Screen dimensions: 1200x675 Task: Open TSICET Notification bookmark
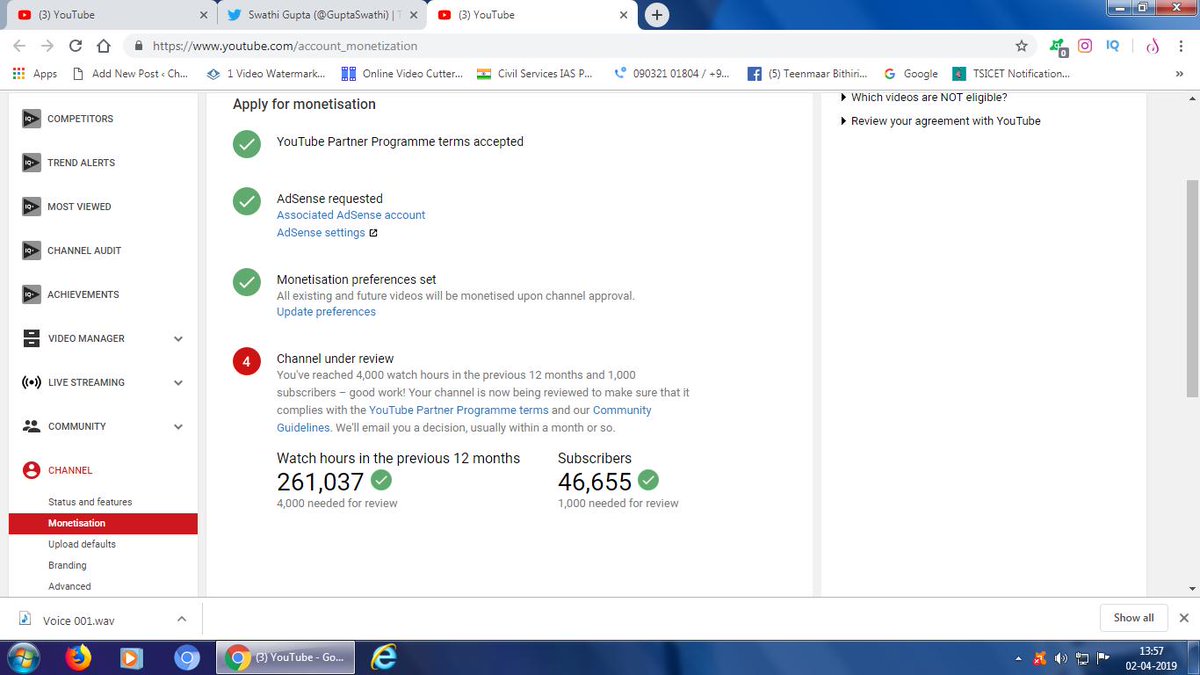1011,73
